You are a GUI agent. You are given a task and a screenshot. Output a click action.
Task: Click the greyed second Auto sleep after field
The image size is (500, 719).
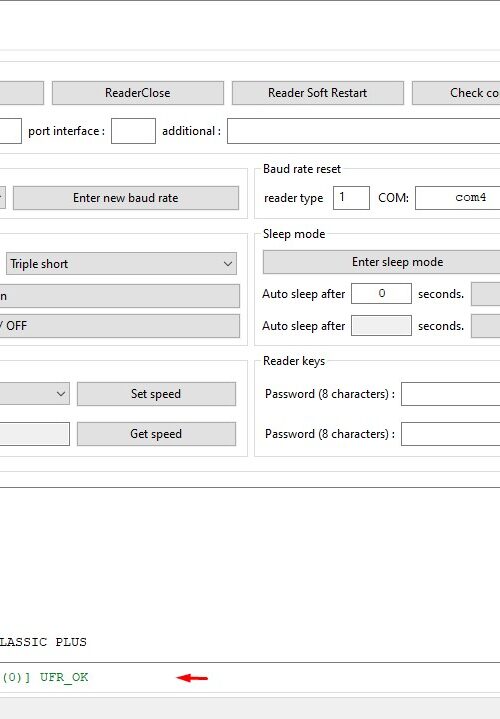(381, 326)
